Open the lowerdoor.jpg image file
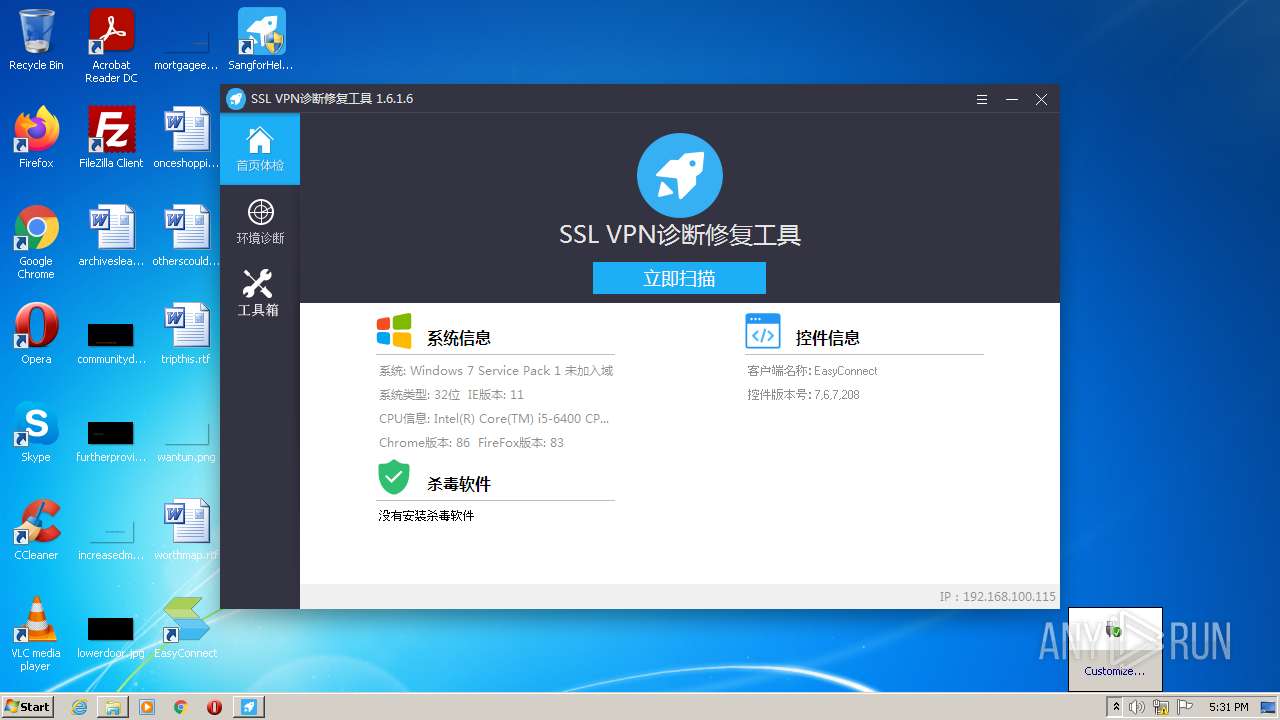The image size is (1280, 720). (111, 635)
